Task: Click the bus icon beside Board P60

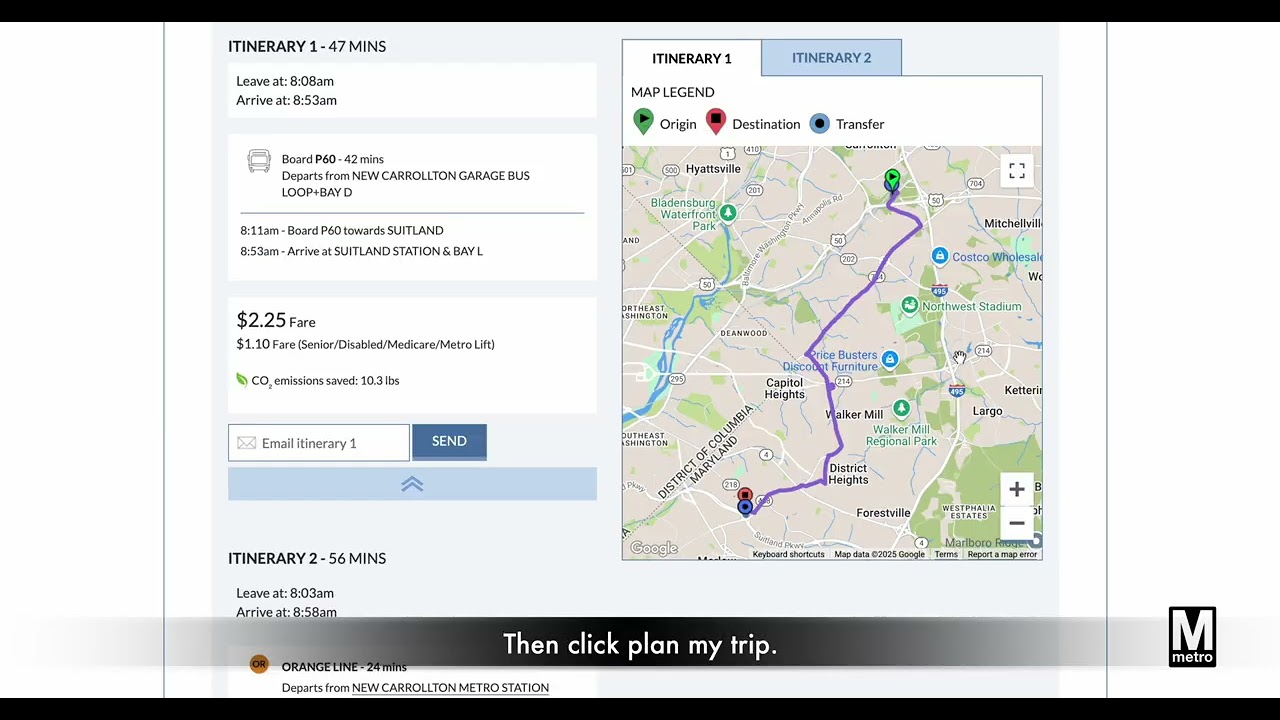Action: tap(259, 161)
